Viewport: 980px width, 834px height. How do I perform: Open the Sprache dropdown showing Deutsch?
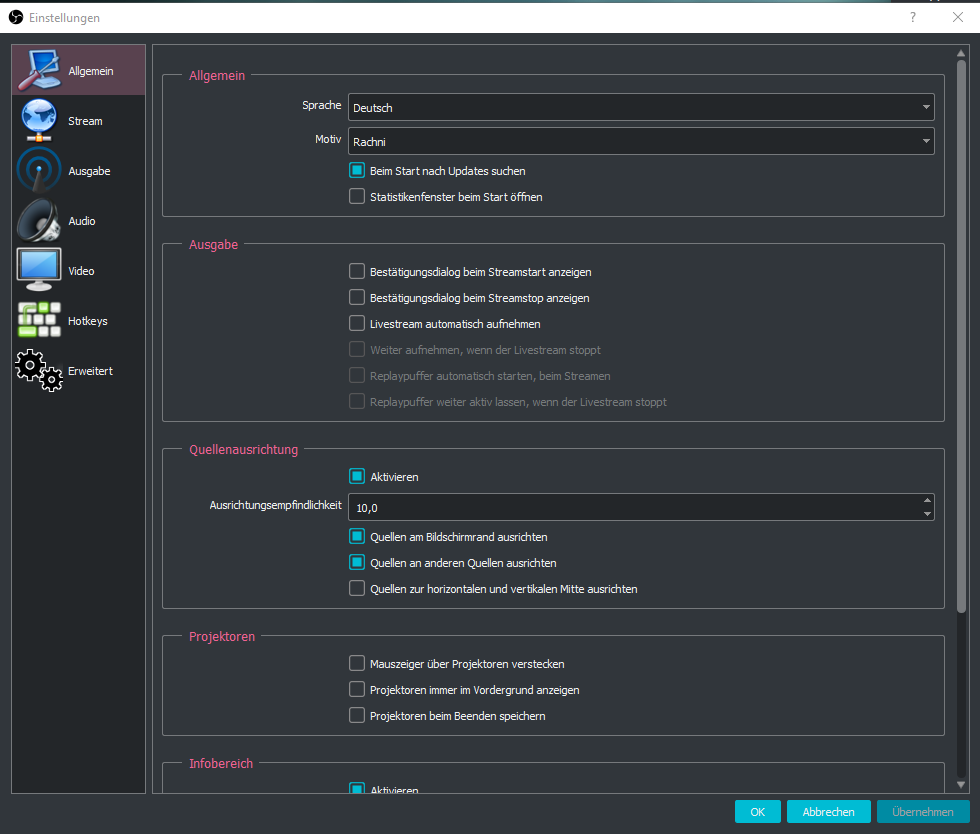click(640, 107)
